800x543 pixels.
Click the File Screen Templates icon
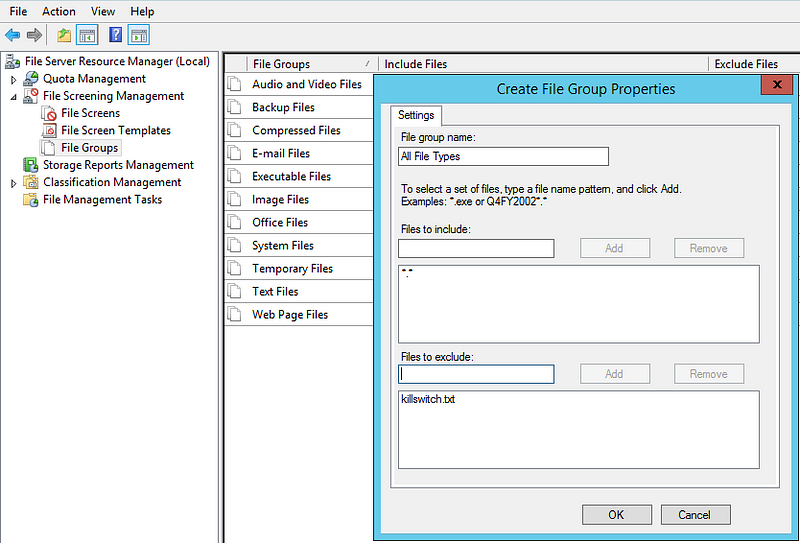[x=49, y=131]
